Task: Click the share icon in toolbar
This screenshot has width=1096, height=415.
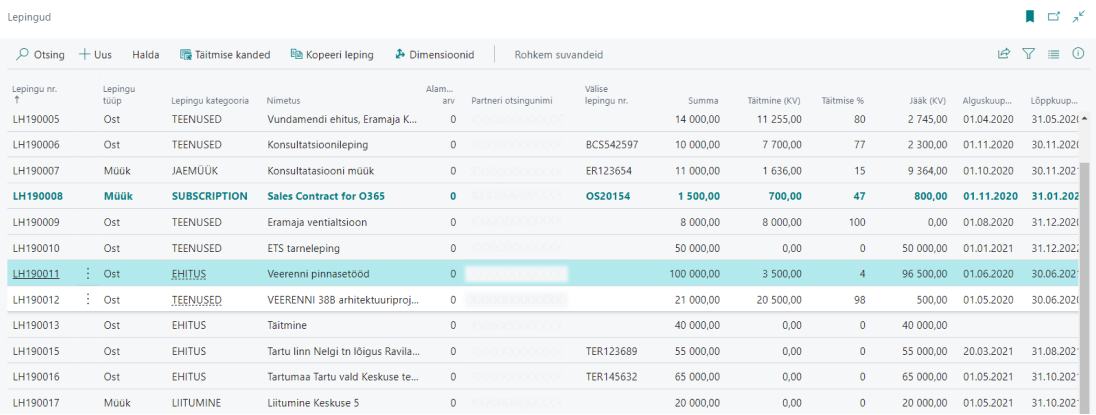Action: [1004, 54]
